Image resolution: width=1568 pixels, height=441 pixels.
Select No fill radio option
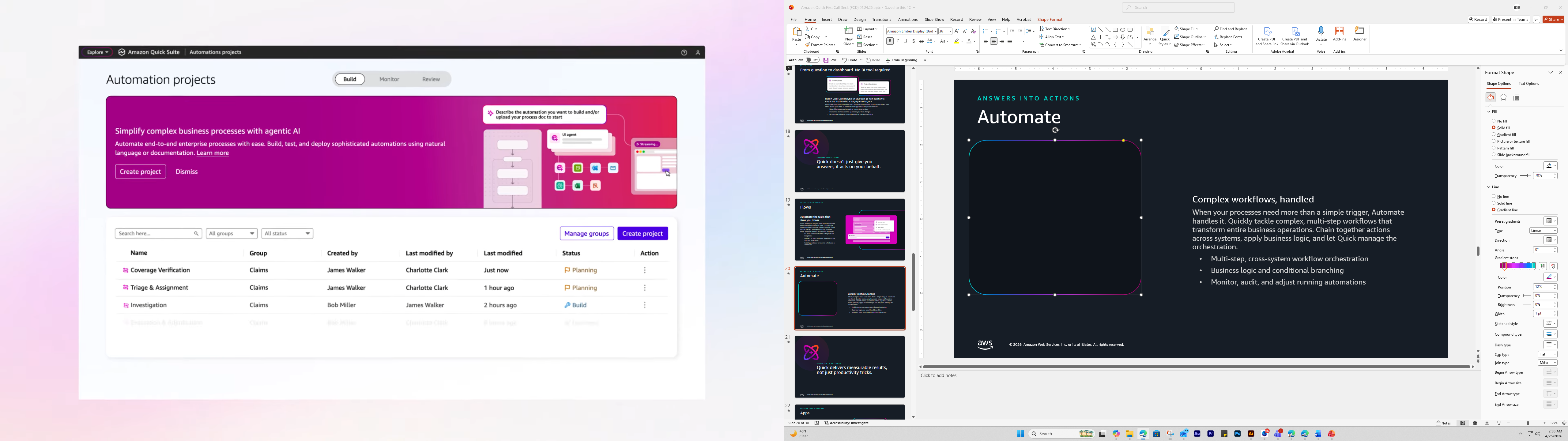(1494, 121)
